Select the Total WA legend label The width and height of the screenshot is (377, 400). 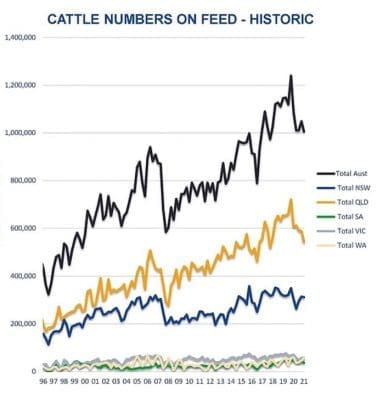click(352, 245)
